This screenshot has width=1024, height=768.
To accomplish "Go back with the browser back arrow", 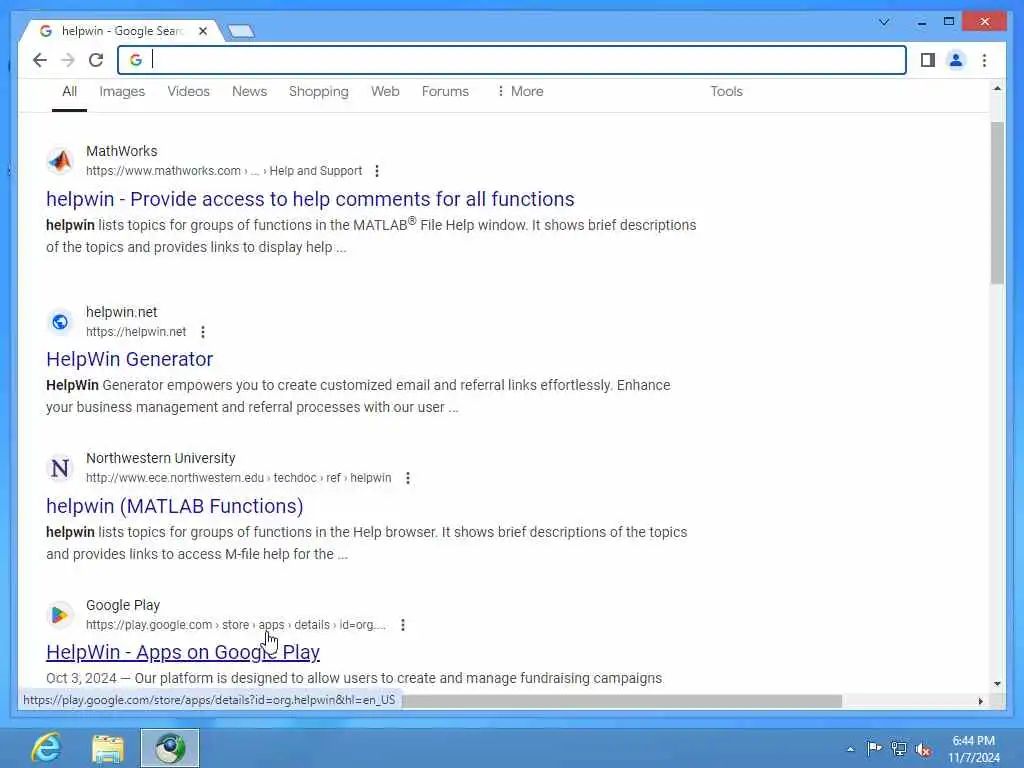I will [40, 60].
